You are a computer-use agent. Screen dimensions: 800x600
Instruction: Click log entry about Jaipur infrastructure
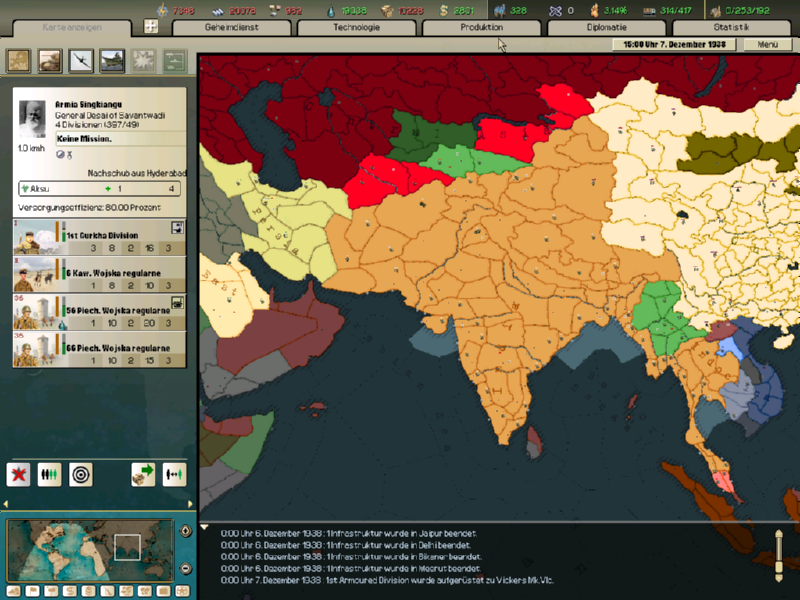[348, 534]
